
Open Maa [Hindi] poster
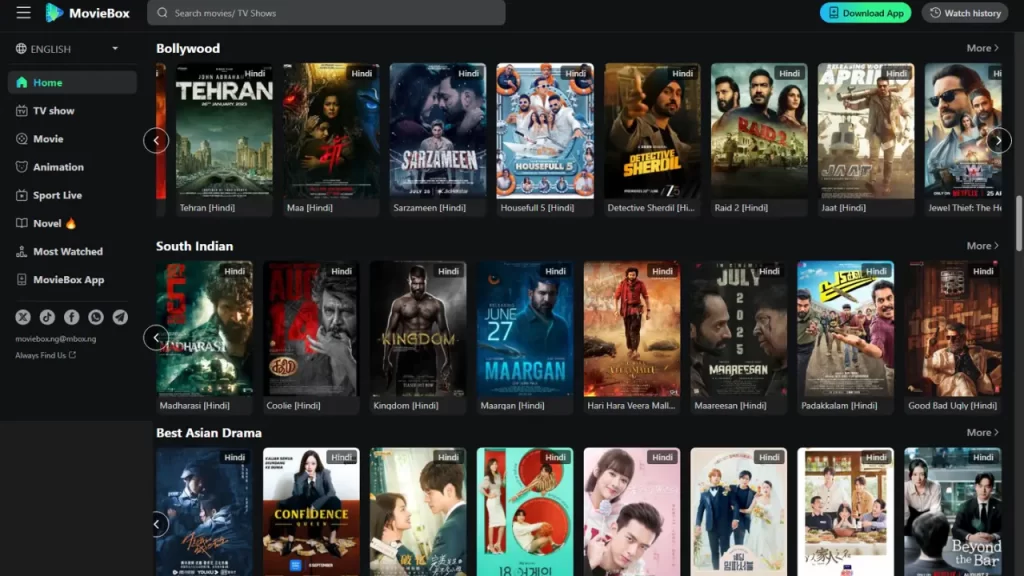331,131
